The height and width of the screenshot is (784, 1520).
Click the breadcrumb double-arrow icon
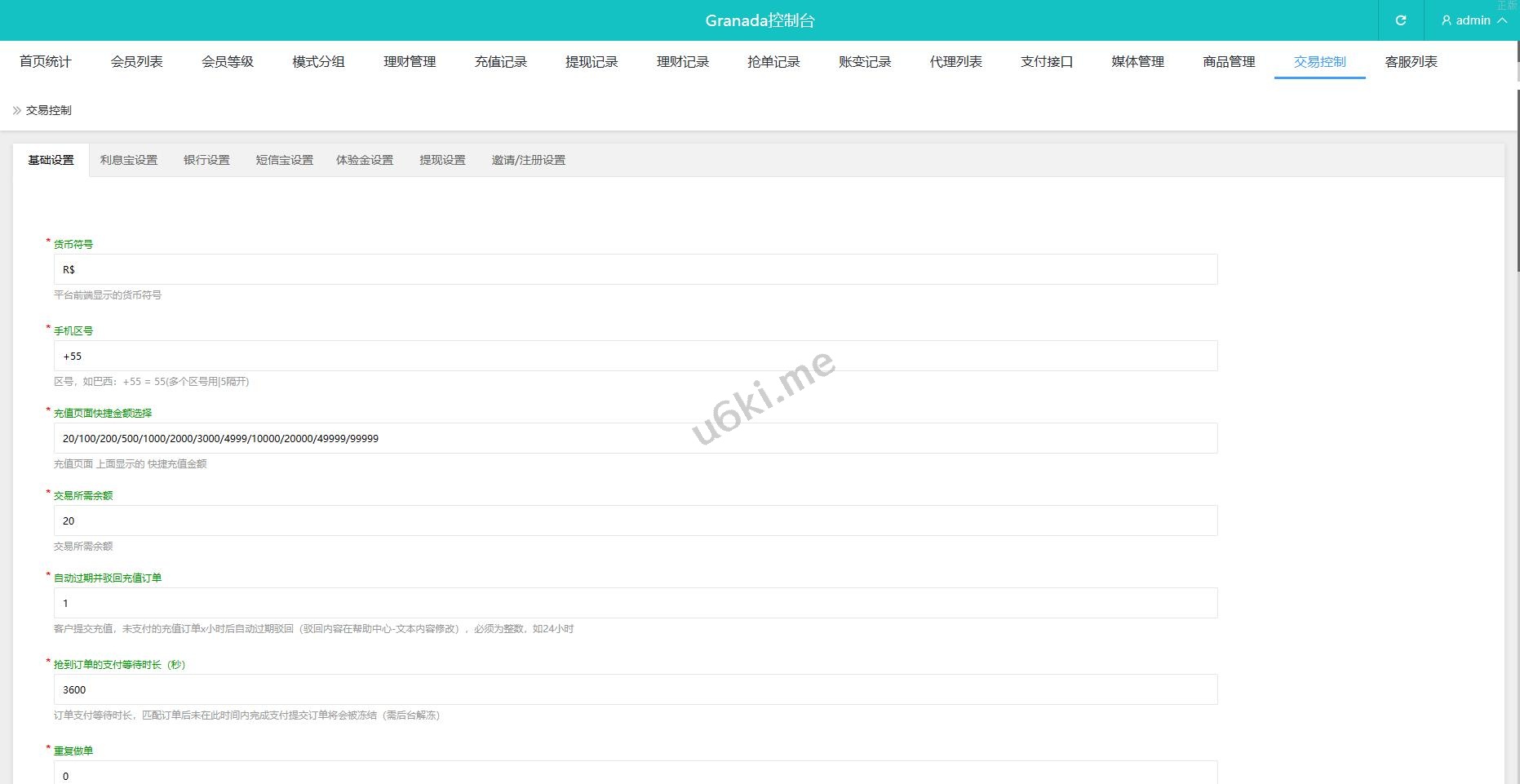pyautogui.click(x=16, y=110)
